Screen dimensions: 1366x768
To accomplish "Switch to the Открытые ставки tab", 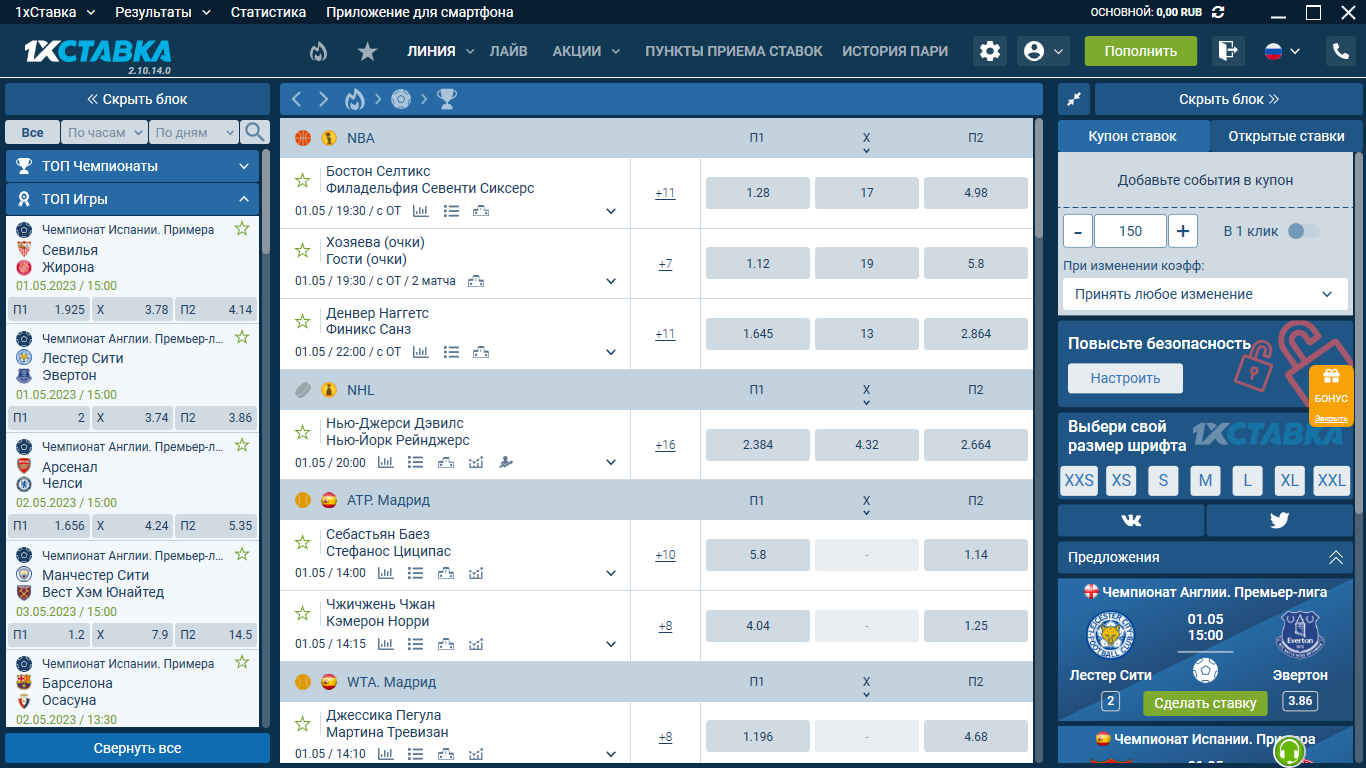I will [x=1286, y=136].
